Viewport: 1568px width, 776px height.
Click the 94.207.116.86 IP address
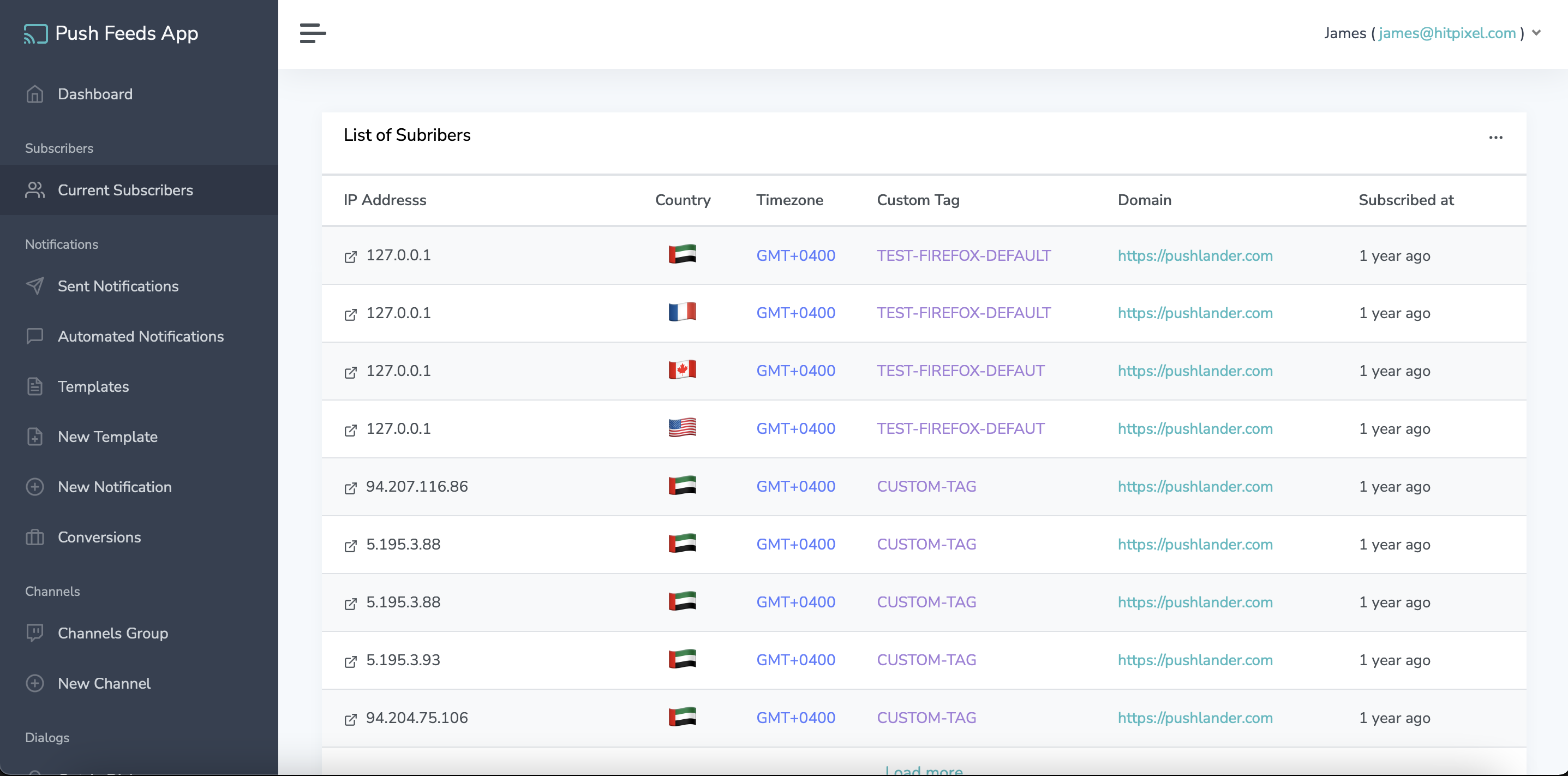(x=417, y=486)
